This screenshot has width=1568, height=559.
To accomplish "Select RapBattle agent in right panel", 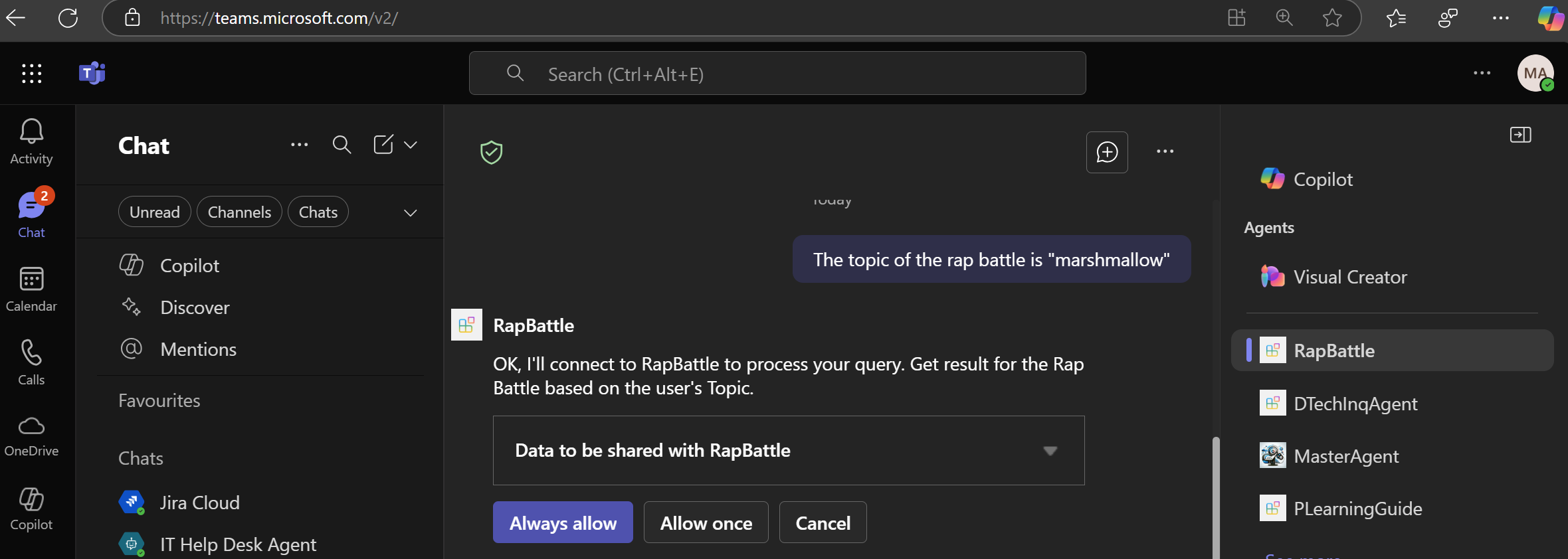I will click(1392, 351).
